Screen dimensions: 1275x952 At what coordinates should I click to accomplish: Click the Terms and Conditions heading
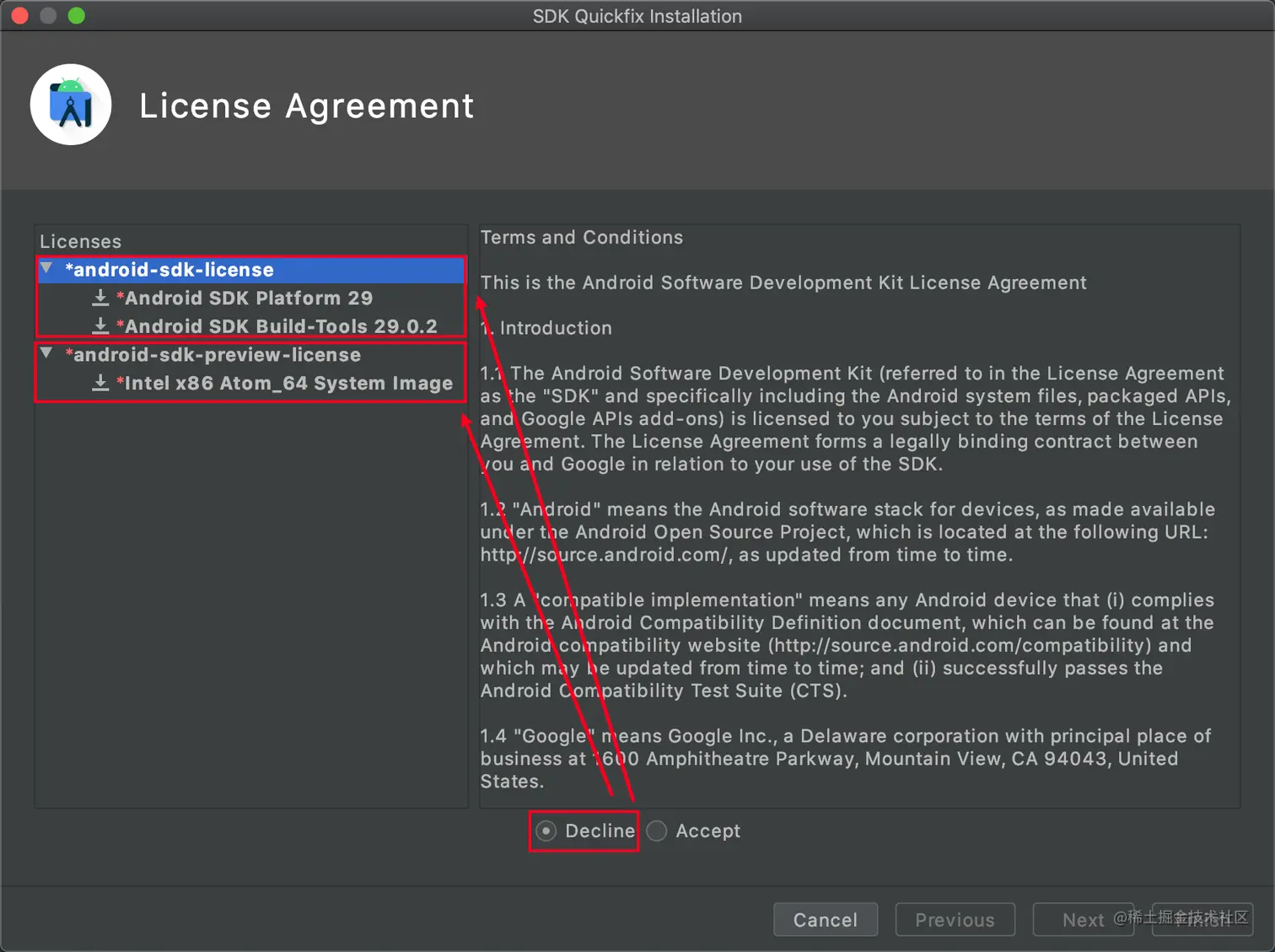click(x=582, y=238)
